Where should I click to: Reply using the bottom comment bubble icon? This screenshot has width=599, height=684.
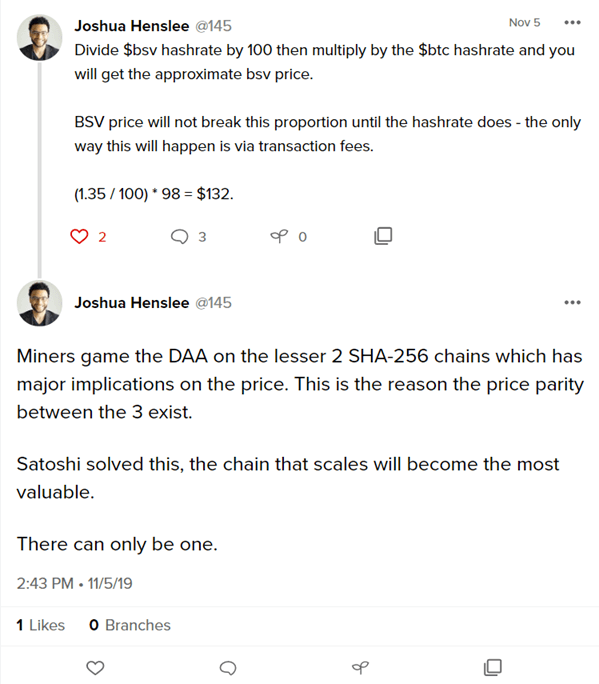[x=228, y=667]
